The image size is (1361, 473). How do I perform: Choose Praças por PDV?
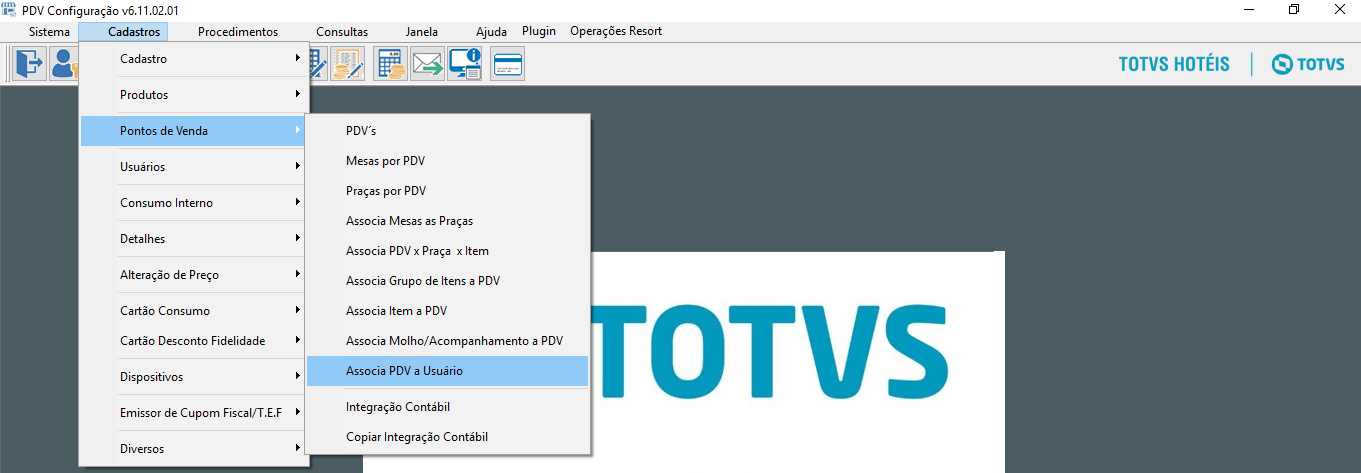(447, 191)
